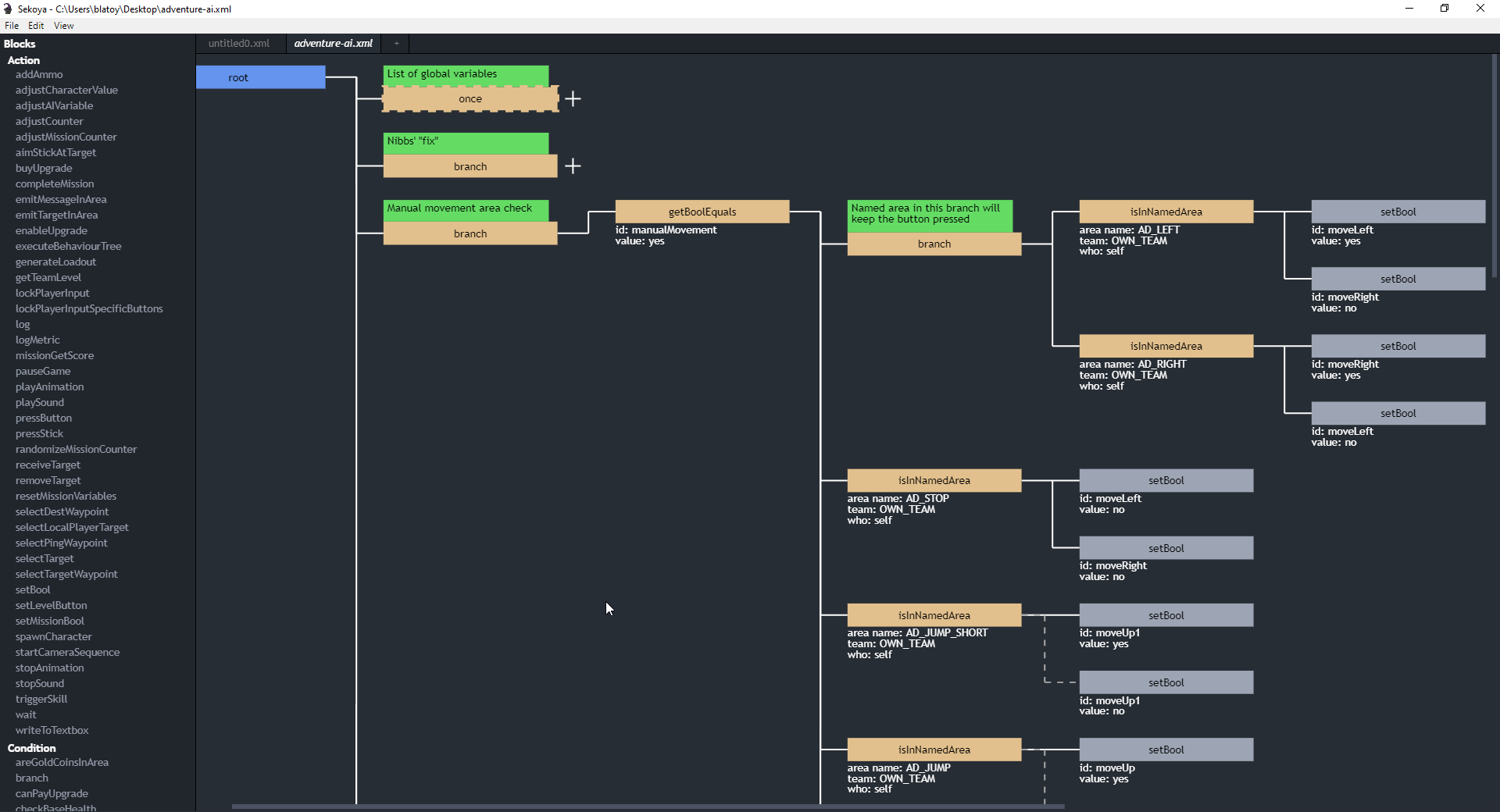This screenshot has height=812, width=1500.
Task: Select the root node
Action: pyautogui.click(x=260, y=77)
